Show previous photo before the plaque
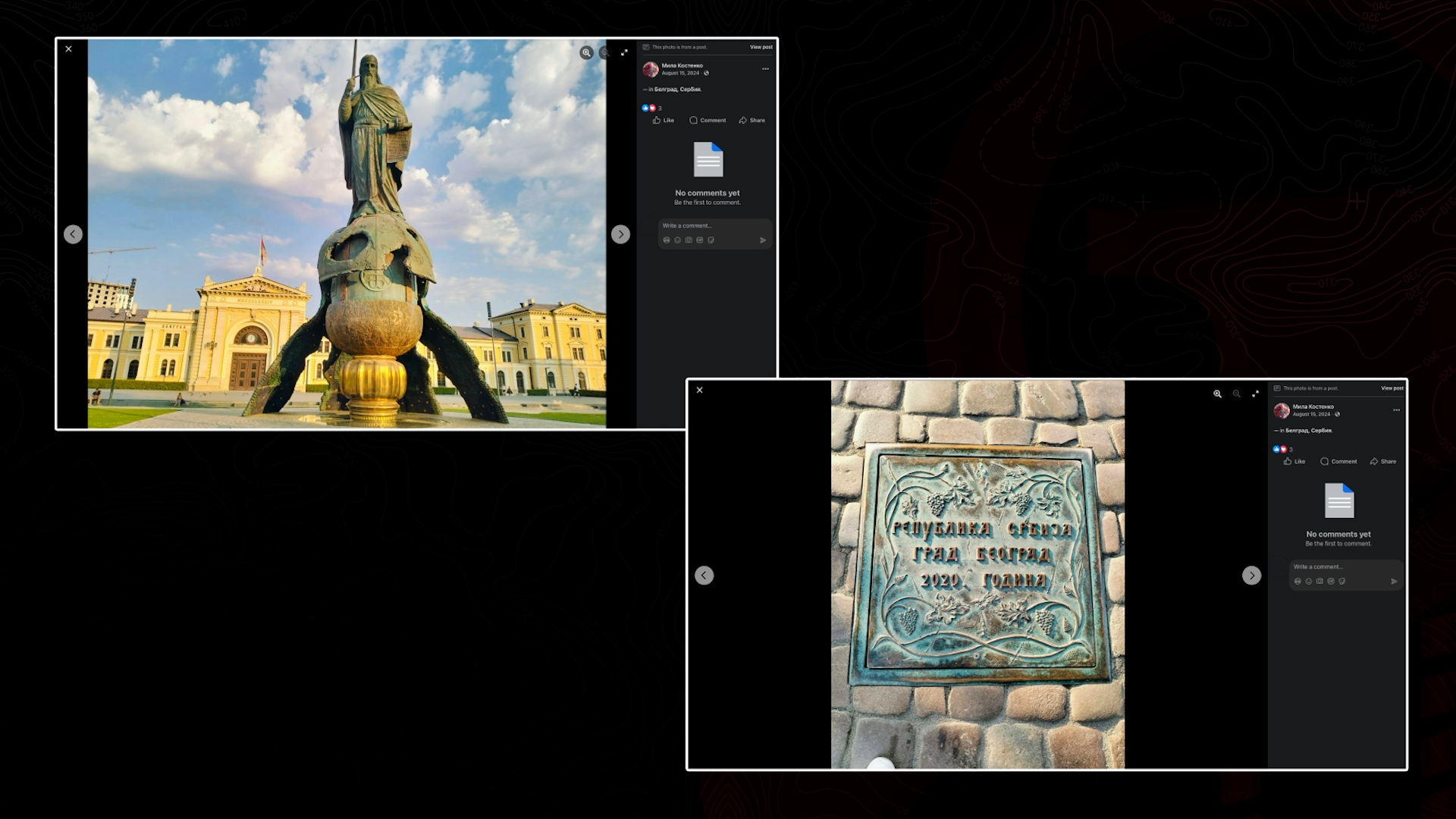The height and width of the screenshot is (819, 1456). click(704, 576)
